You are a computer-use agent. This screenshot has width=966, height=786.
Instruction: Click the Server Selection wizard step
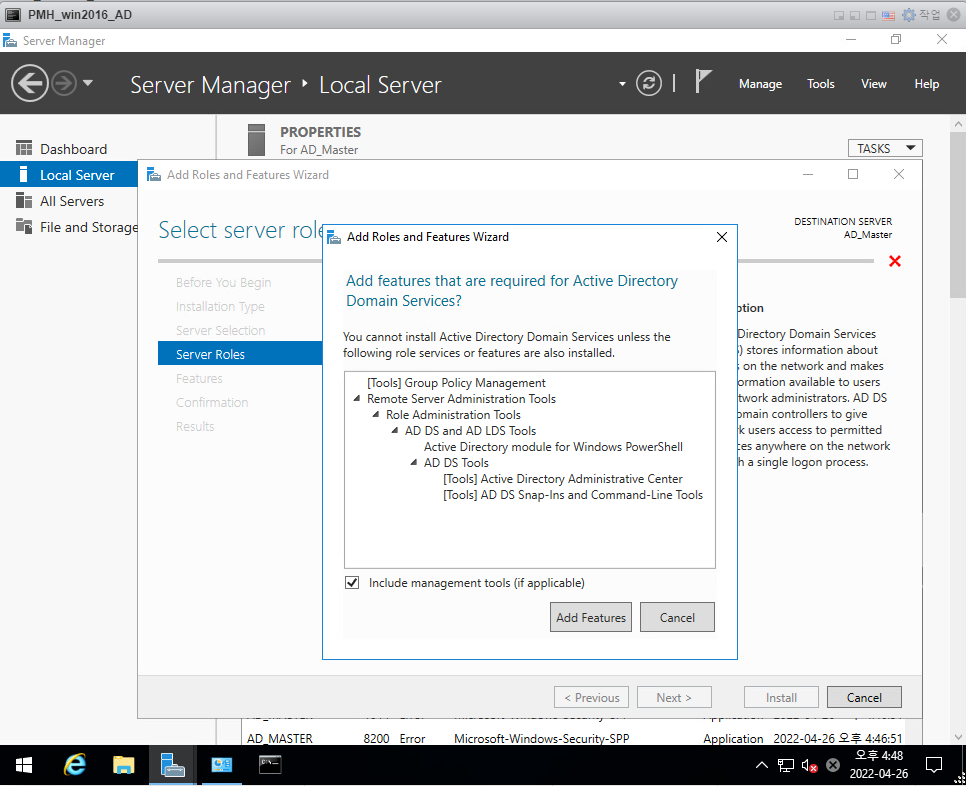click(x=220, y=331)
